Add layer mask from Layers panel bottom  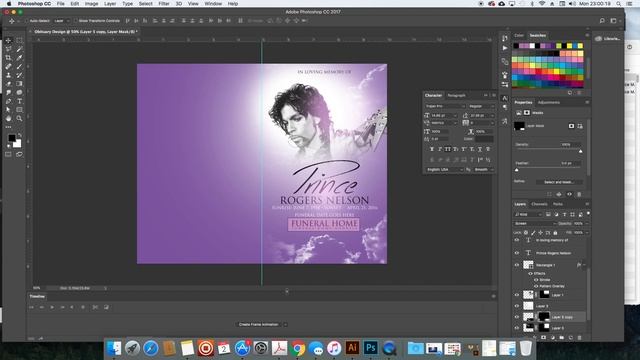tap(543, 338)
